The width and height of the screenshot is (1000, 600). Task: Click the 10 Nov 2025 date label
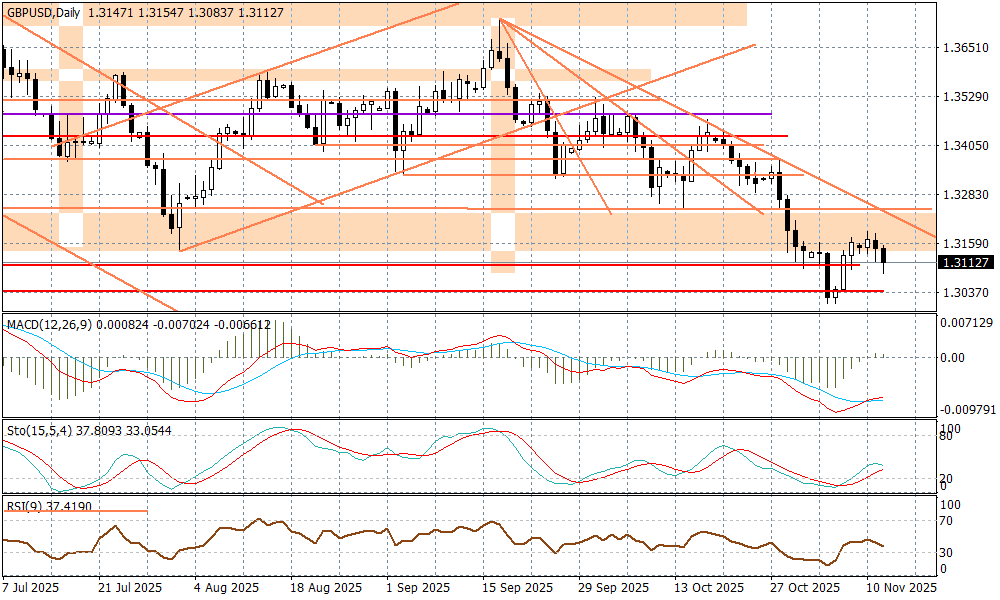tap(901, 588)
